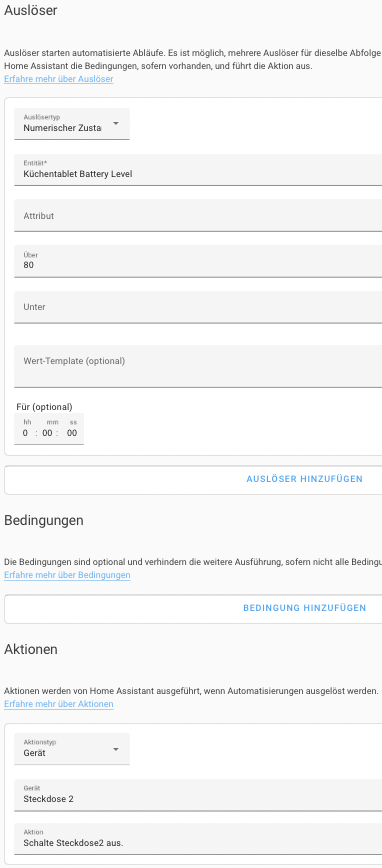
Task: Select the hh hours field in Für
Action: (x=25, y=433)
